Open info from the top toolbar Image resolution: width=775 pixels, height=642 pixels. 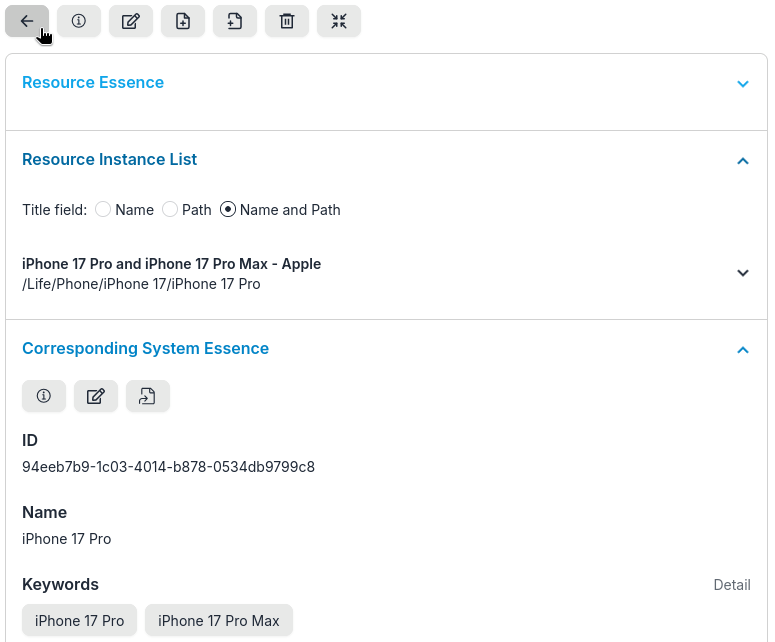coord(79,21)
